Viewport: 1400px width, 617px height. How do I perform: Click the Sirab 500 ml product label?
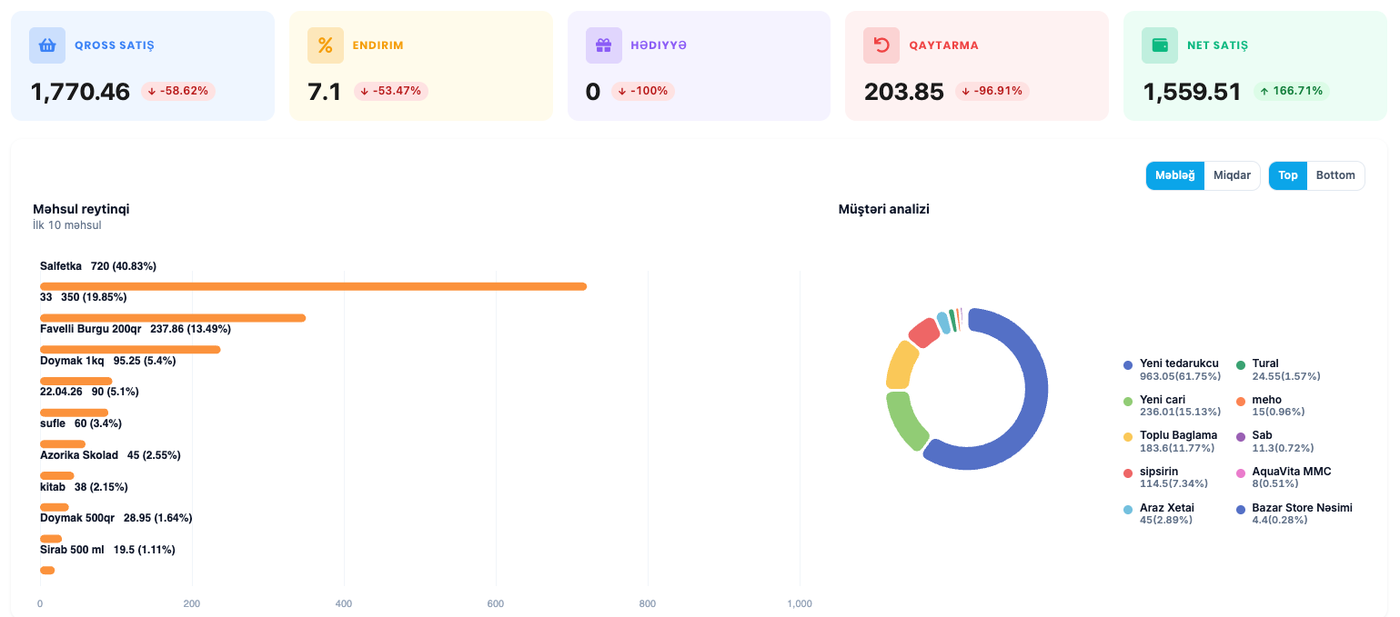pos(72,550)
